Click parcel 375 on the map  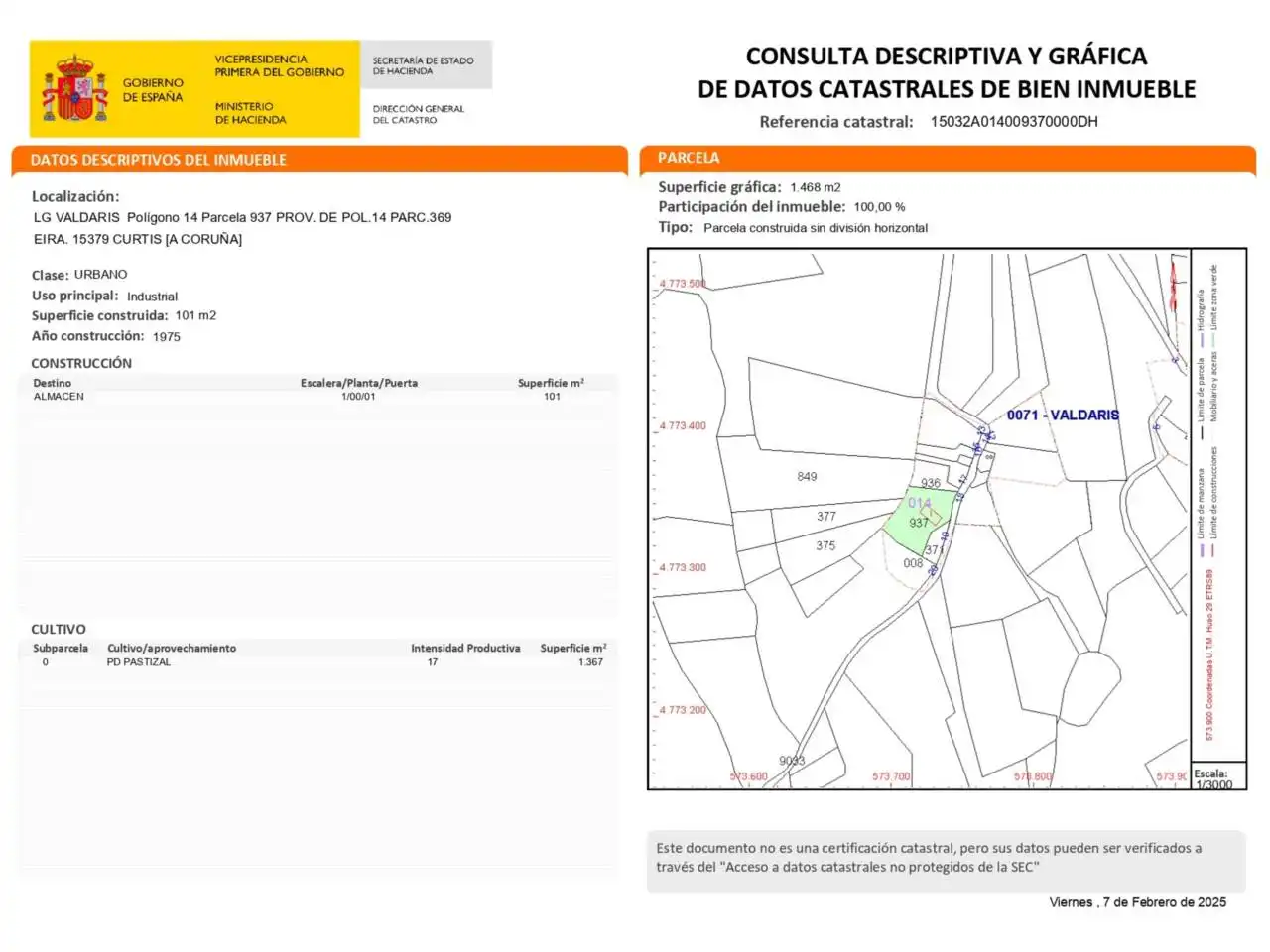[825, 545]
